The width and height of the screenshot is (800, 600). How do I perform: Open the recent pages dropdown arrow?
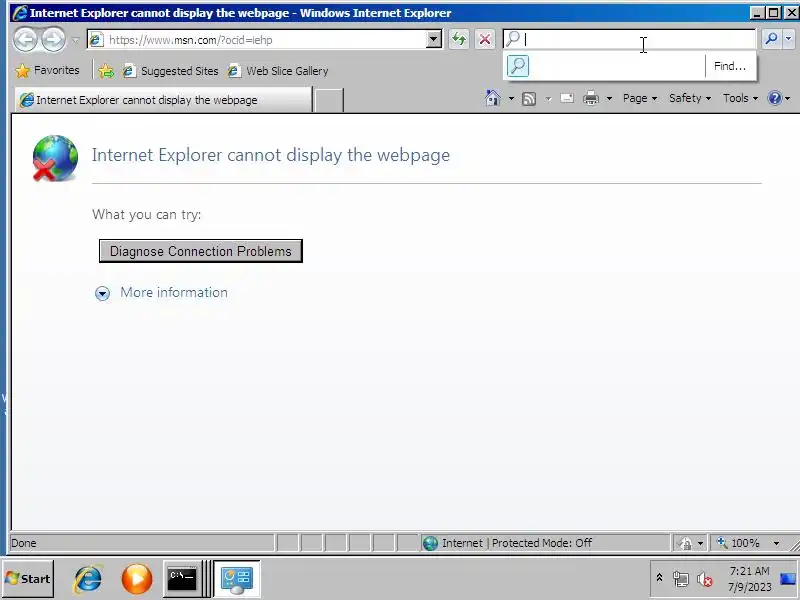pos(76,40)
